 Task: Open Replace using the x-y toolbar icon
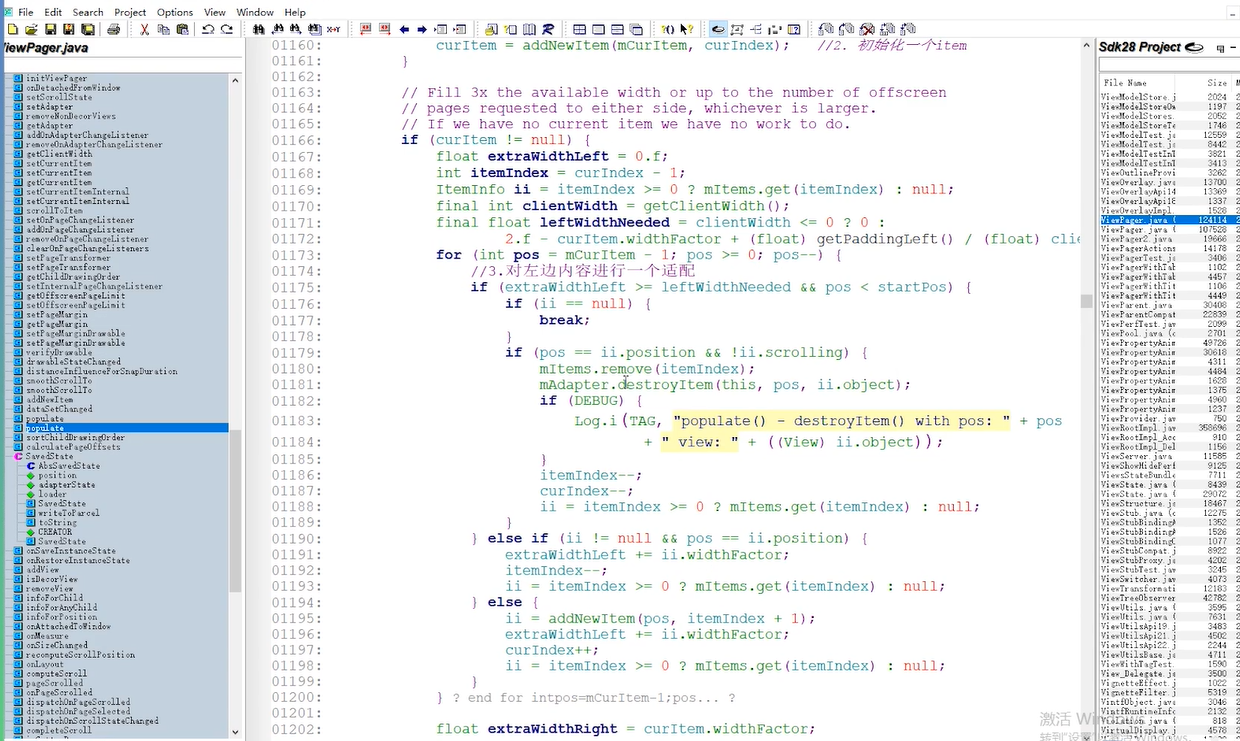point(334,30)
